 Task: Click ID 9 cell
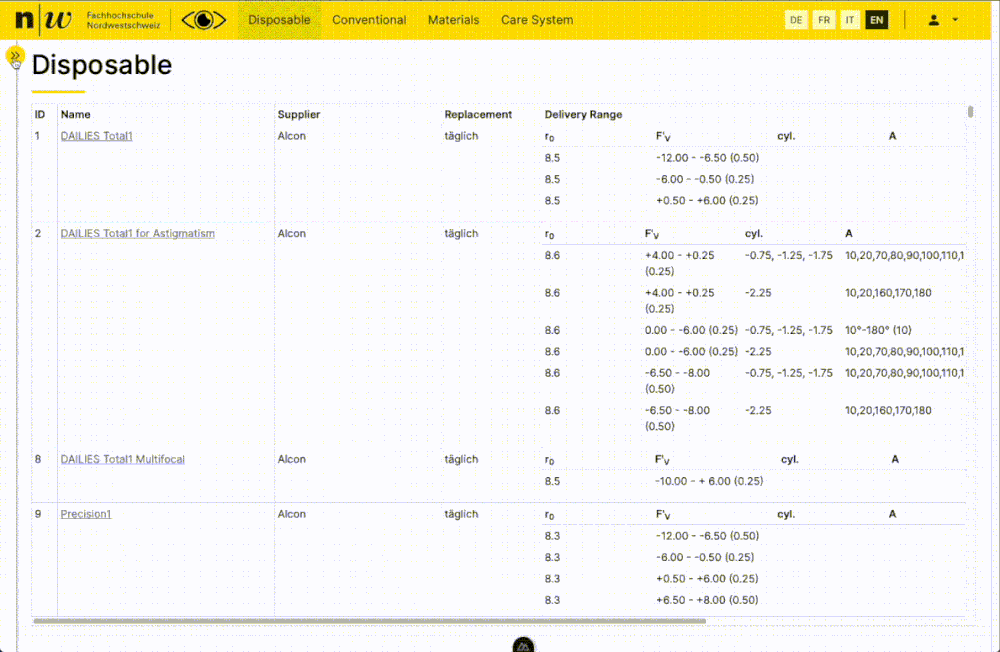pos(38,514)
